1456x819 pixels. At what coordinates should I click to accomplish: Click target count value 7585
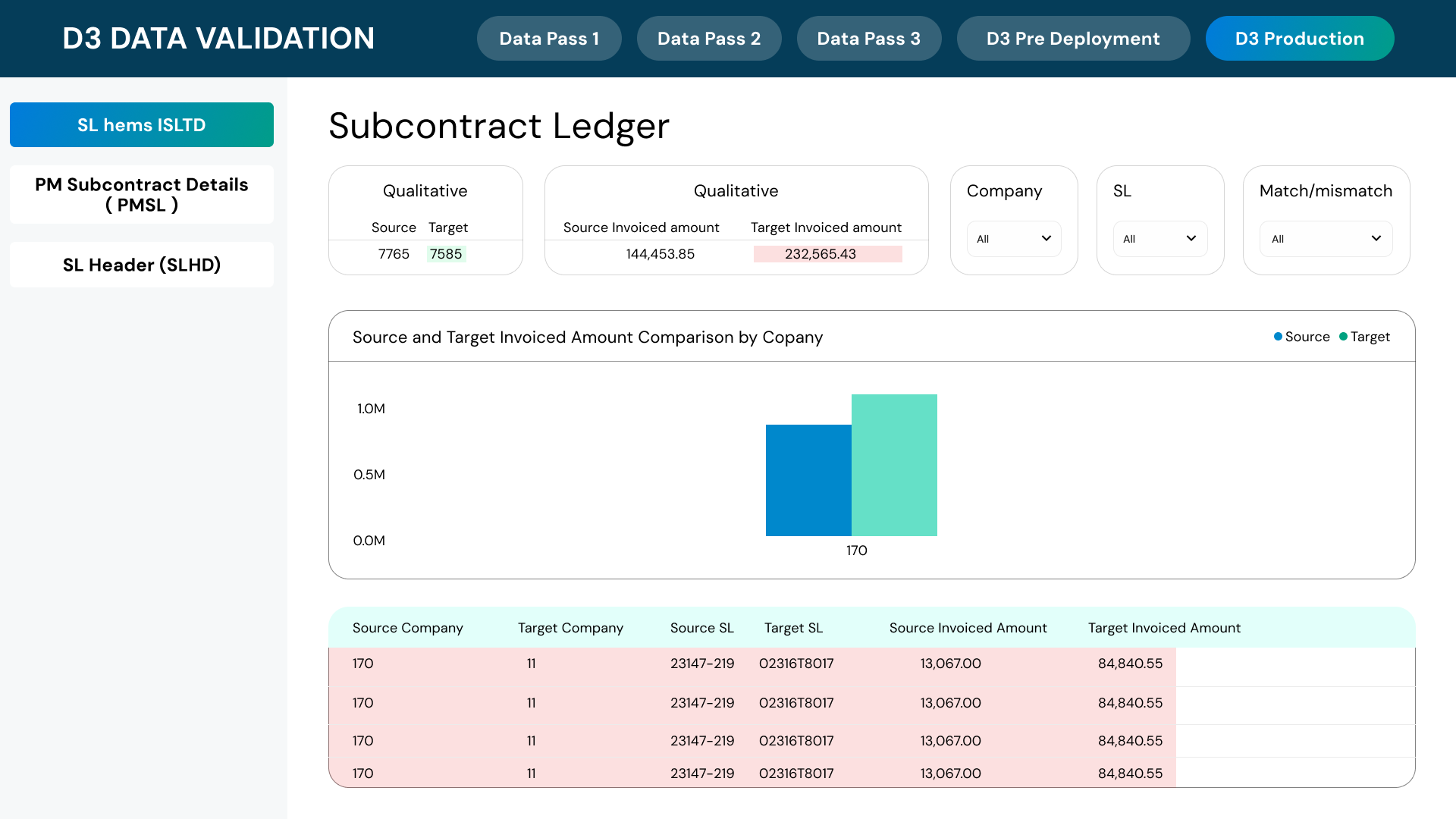446,254
